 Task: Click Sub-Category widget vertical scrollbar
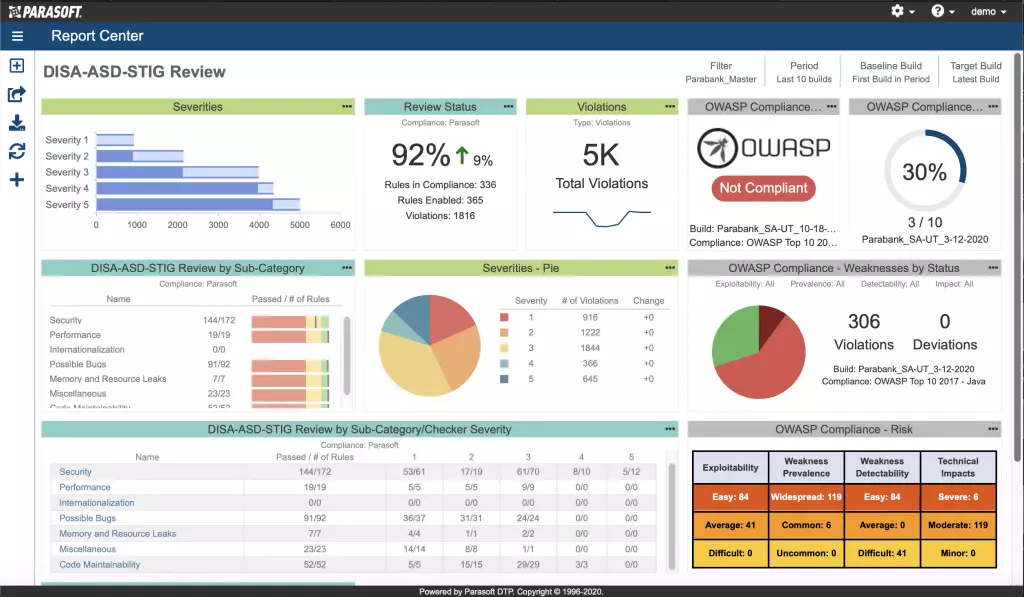(x=347, y=355)
